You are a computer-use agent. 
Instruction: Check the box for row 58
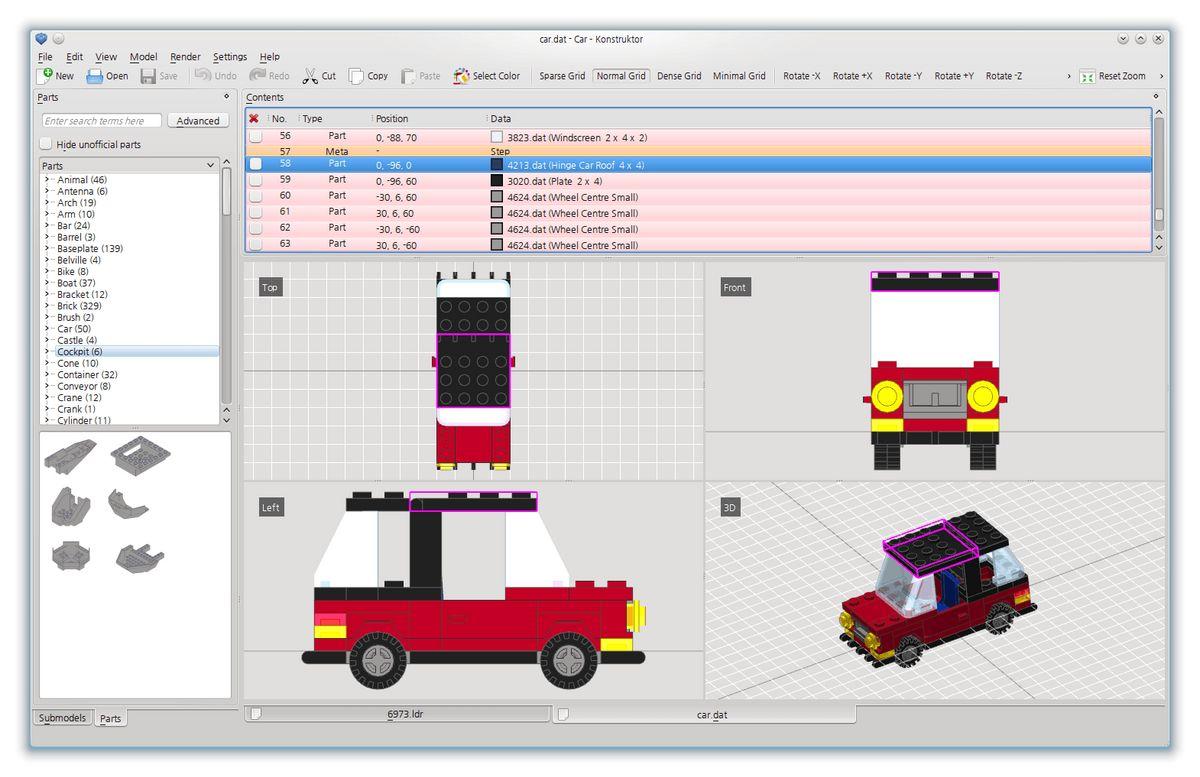pos(256,164)
